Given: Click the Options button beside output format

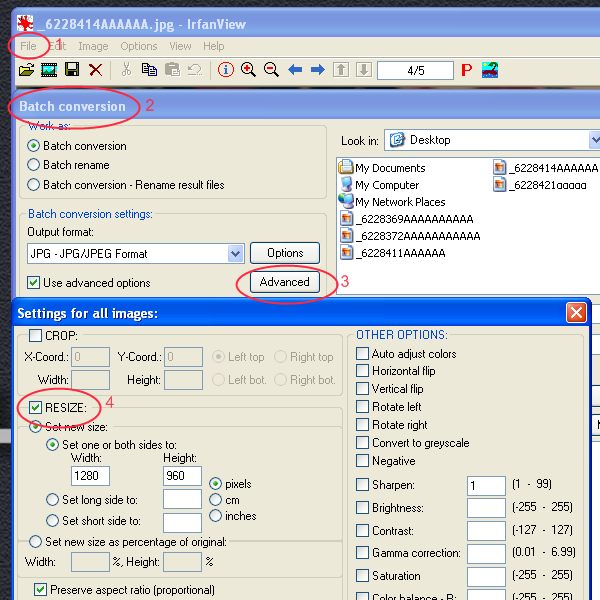Looking at the screenshot, I should click(285, 253).
